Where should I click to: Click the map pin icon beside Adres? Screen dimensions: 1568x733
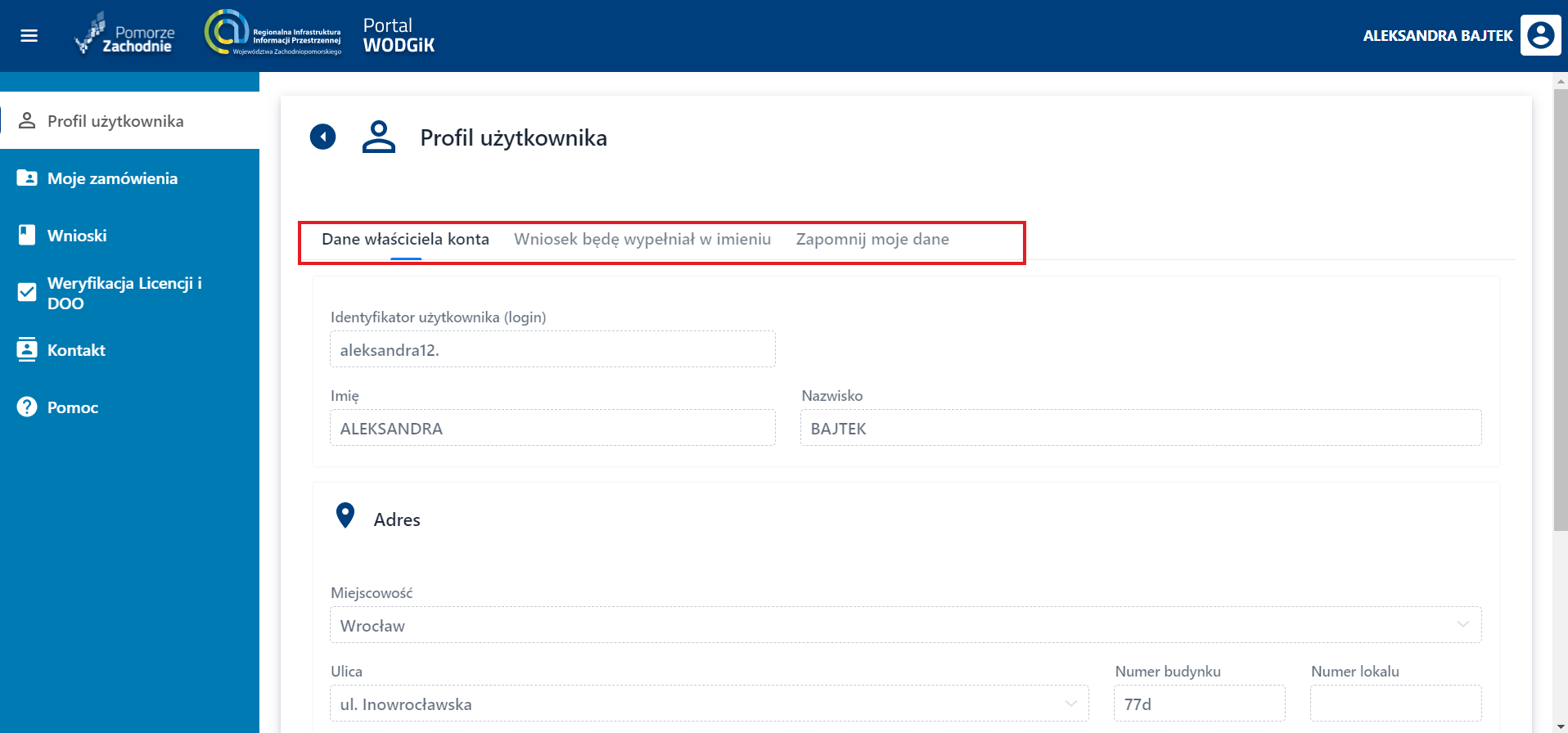tap(345, 515)
